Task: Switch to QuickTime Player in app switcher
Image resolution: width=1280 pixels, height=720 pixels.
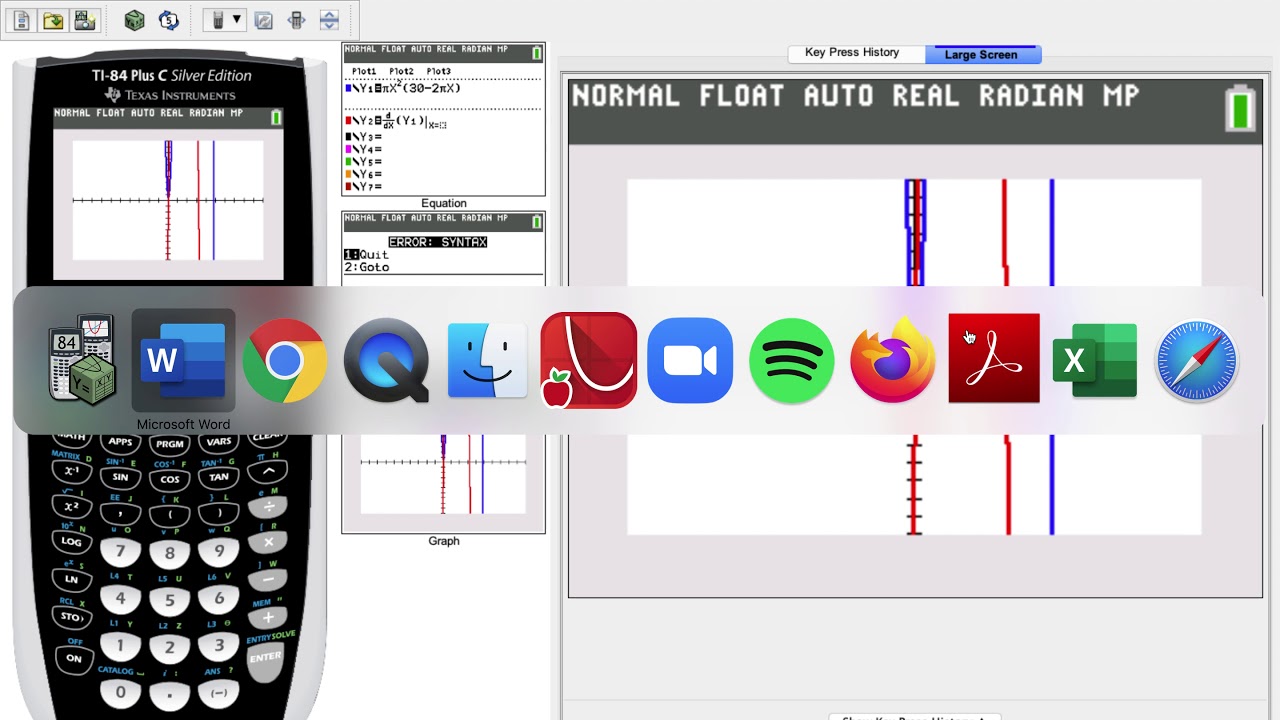Action: 387,361
